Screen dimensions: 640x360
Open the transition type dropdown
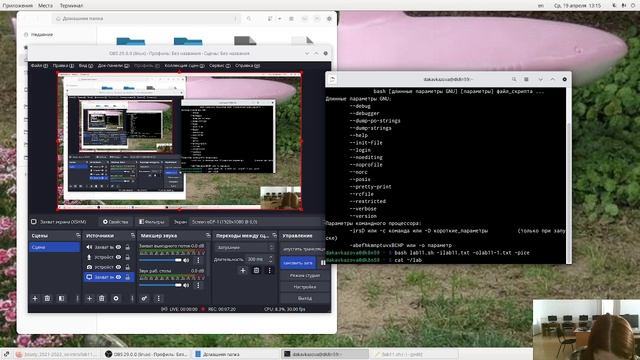click(x=244, y=247)
